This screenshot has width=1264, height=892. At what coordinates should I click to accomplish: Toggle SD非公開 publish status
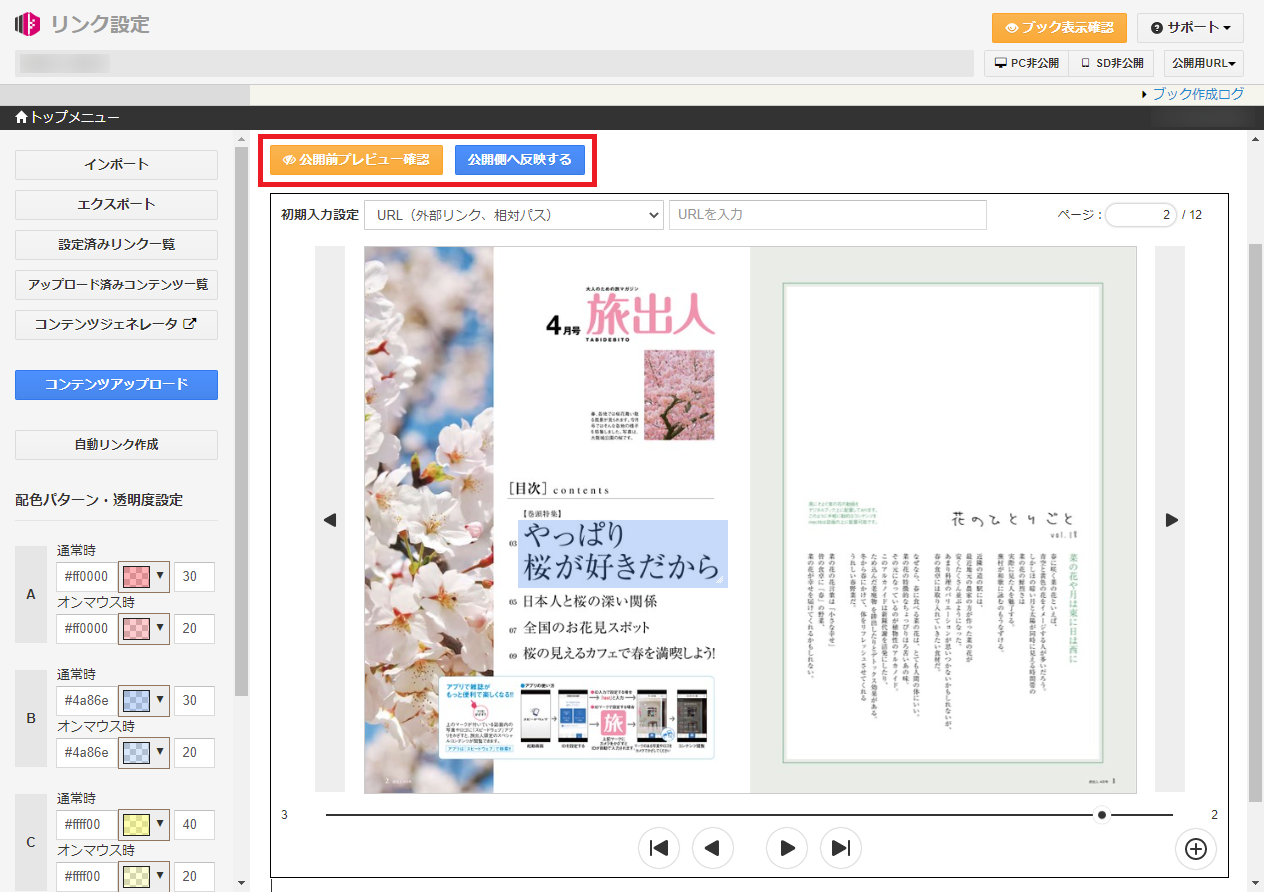click(x=1111, y=63)
